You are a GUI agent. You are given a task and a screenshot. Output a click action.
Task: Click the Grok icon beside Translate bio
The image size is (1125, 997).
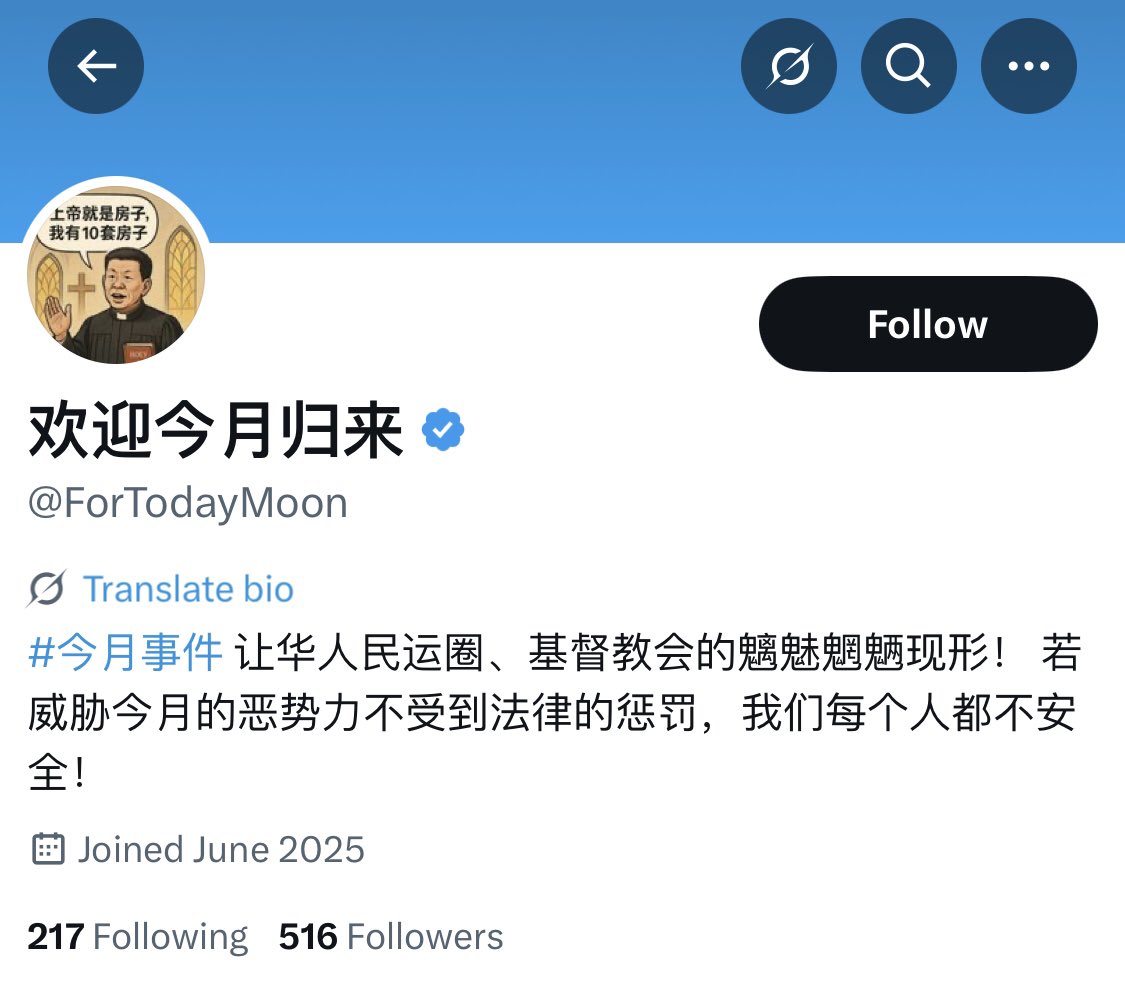[47, 589]
